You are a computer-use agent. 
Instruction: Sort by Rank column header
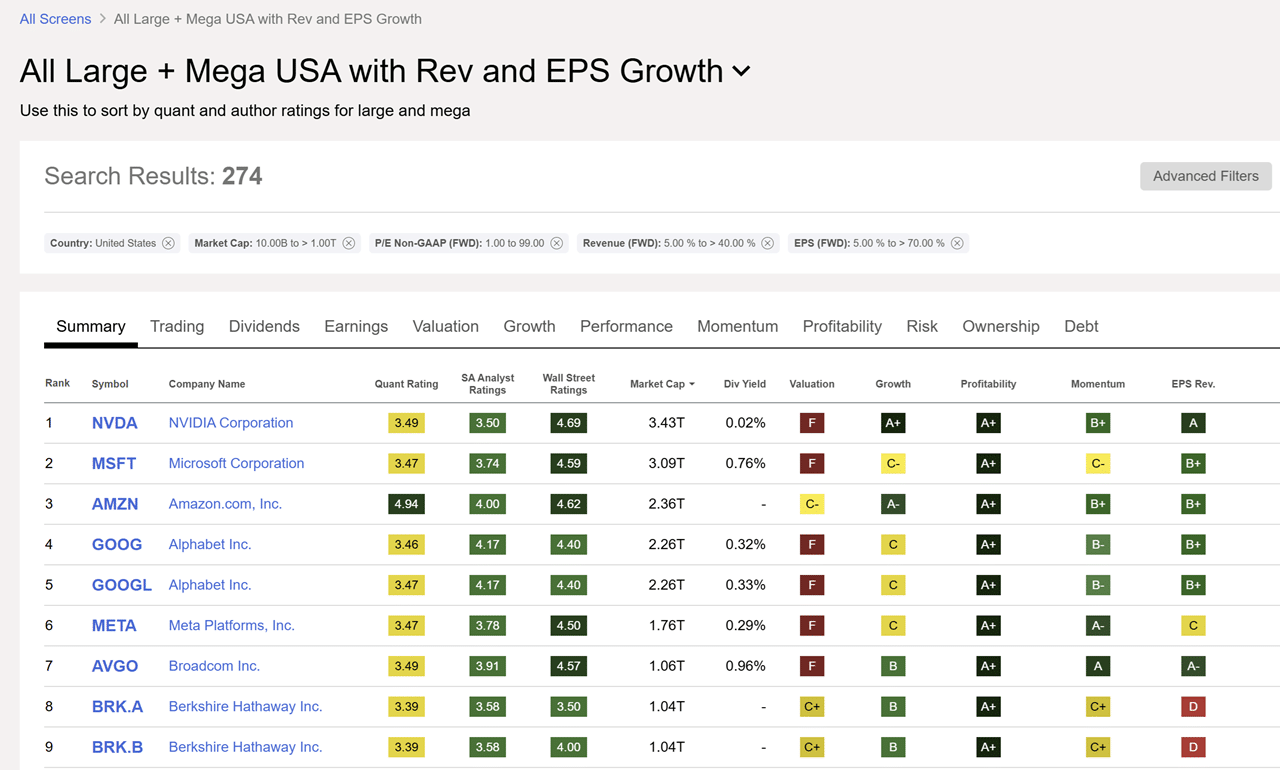pyautogui.click(x=57, y=383)
